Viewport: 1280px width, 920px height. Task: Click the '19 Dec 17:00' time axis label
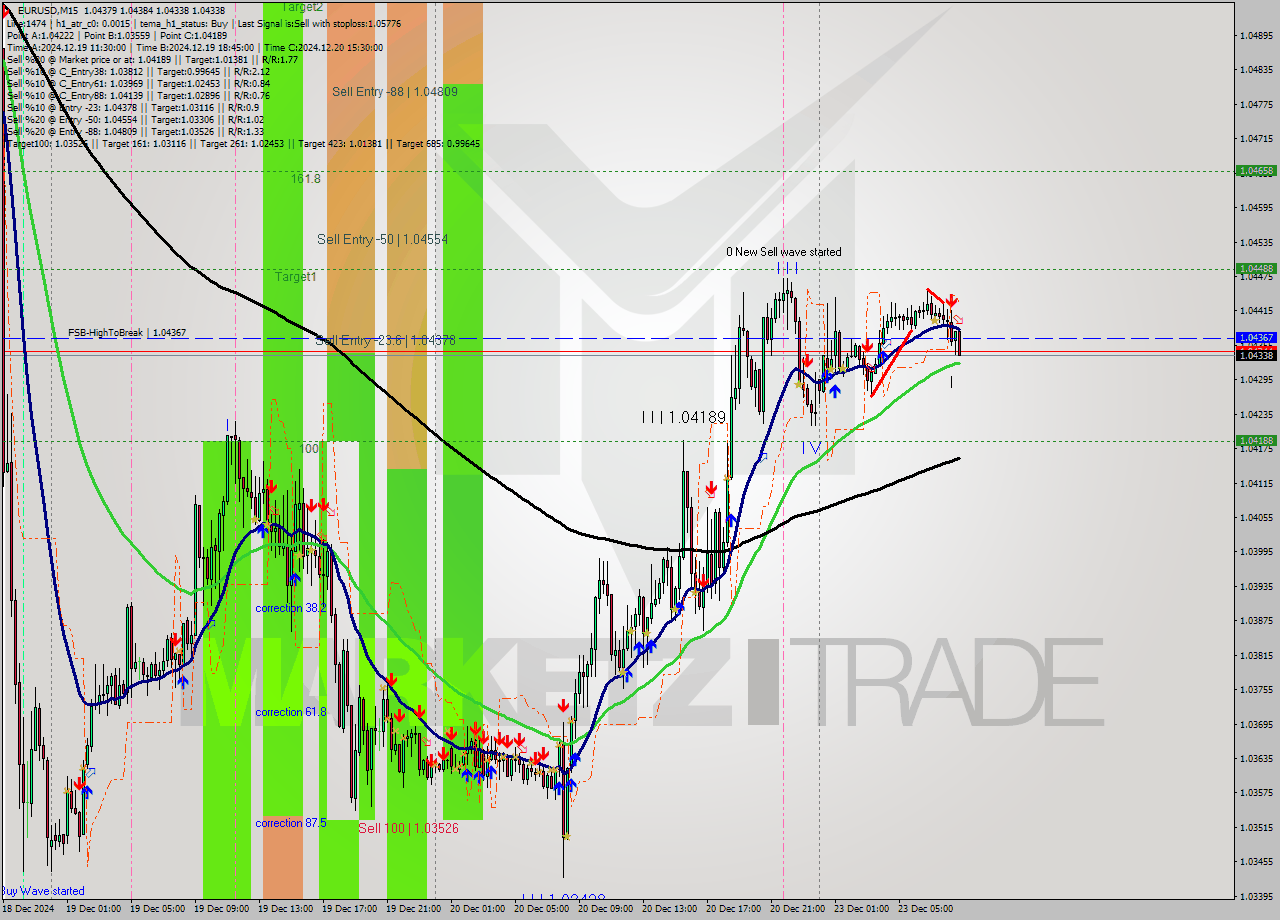(x=349, y=909)
